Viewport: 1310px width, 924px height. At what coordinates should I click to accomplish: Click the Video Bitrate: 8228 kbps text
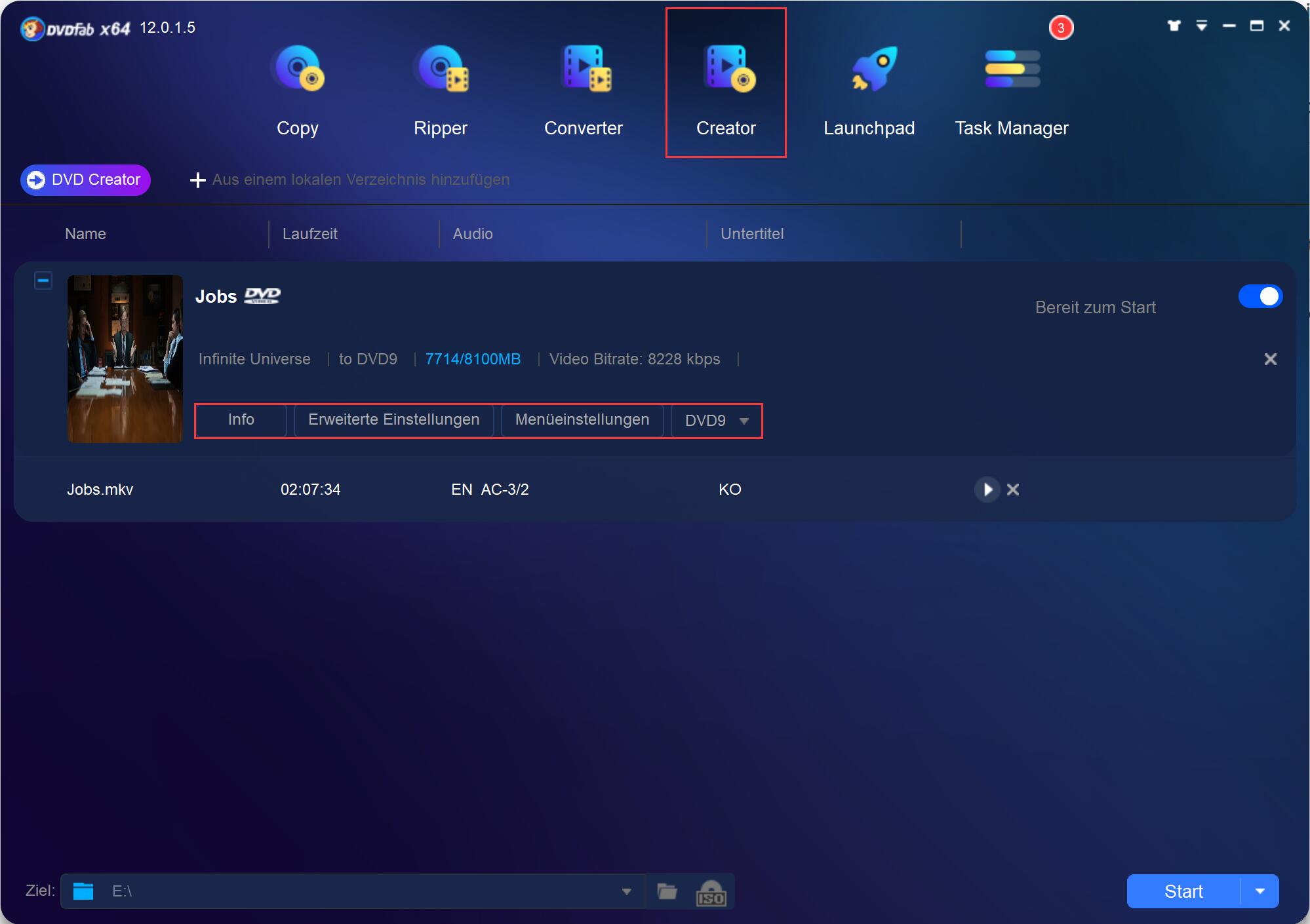tap(635, 359)
